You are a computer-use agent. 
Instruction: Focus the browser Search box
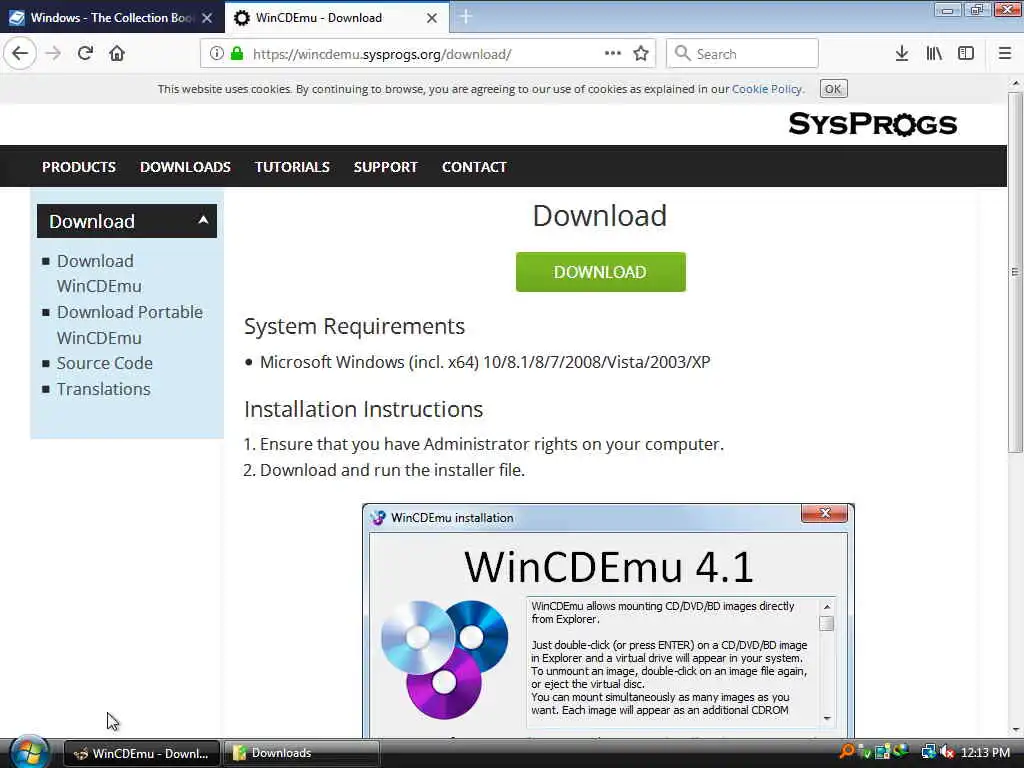tap(743, 54)
